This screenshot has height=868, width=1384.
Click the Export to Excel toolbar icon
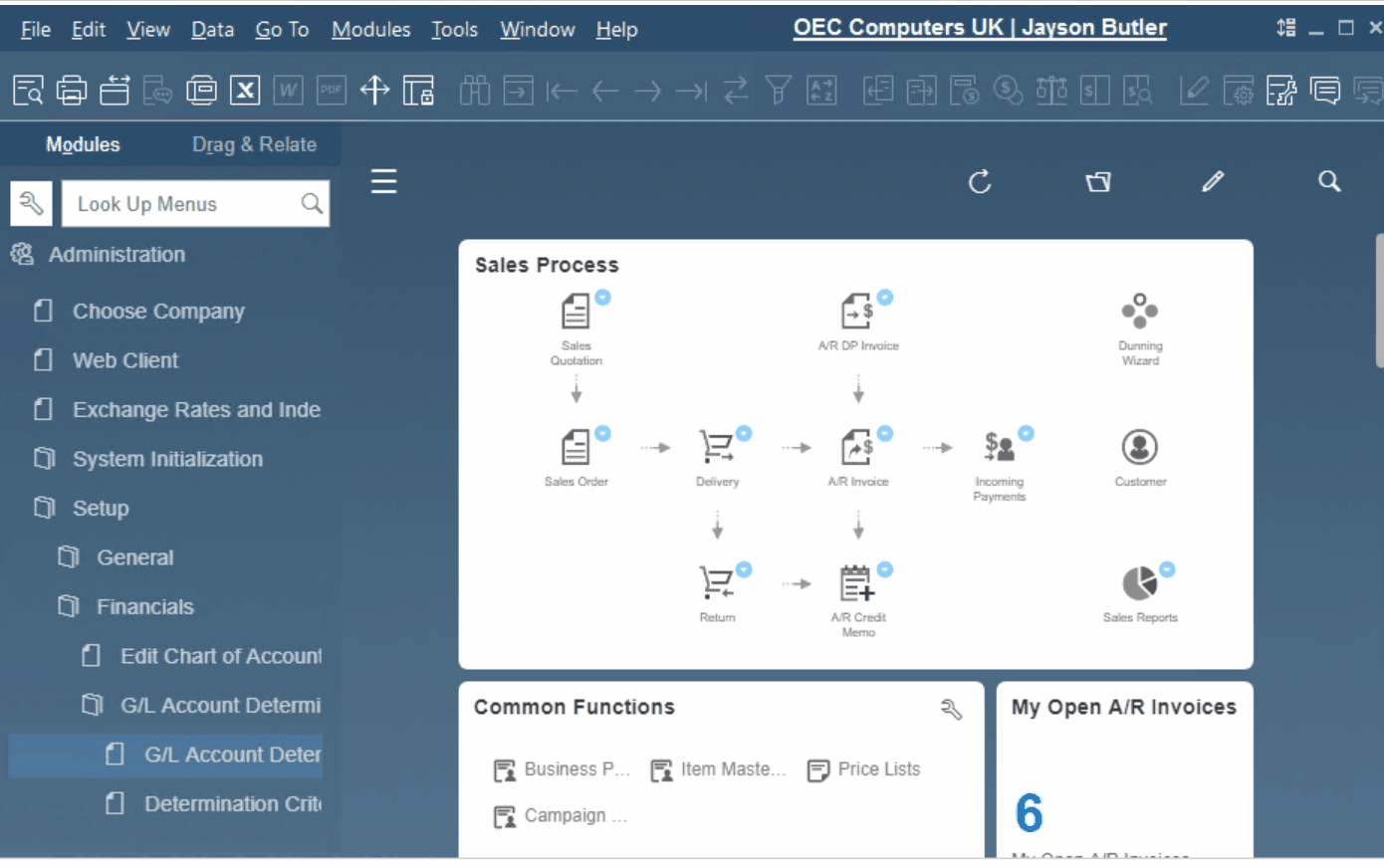pos(245,91)
